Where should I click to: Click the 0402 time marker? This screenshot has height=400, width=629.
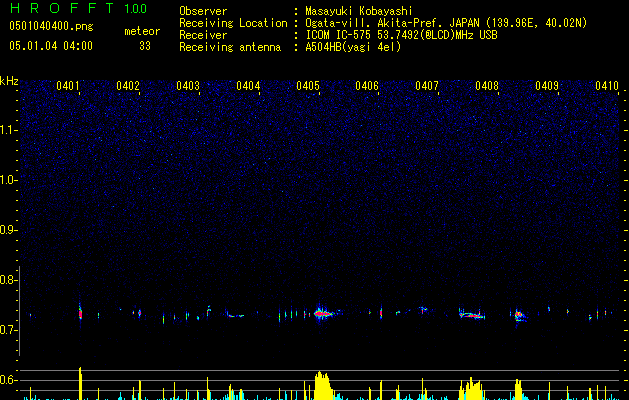tap(128, 86)
